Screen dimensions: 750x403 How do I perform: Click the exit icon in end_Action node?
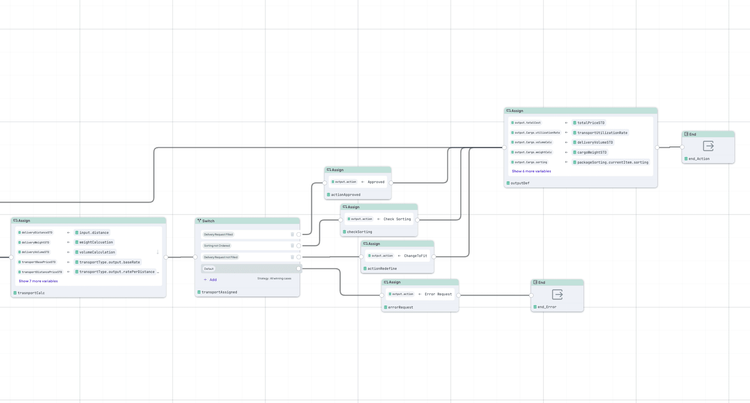(x=708, y=146)
